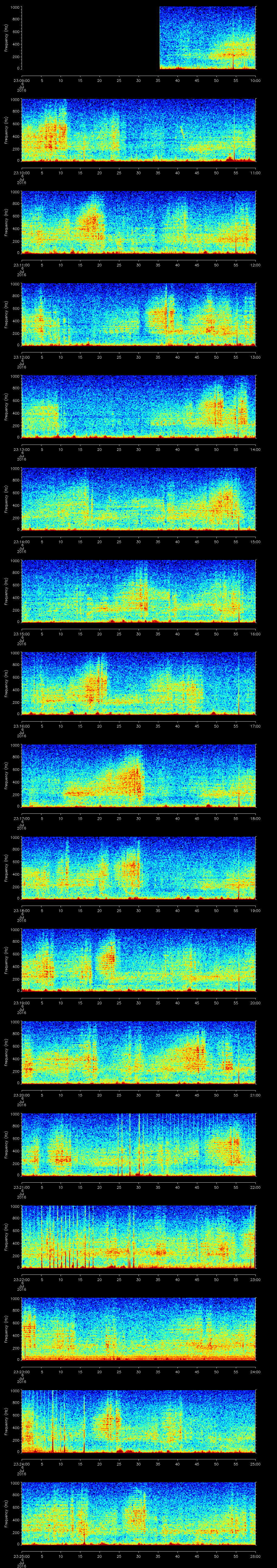The image size is (277, 1568).
Task: Click the 16:00 end time axis label
Action: 256,634
